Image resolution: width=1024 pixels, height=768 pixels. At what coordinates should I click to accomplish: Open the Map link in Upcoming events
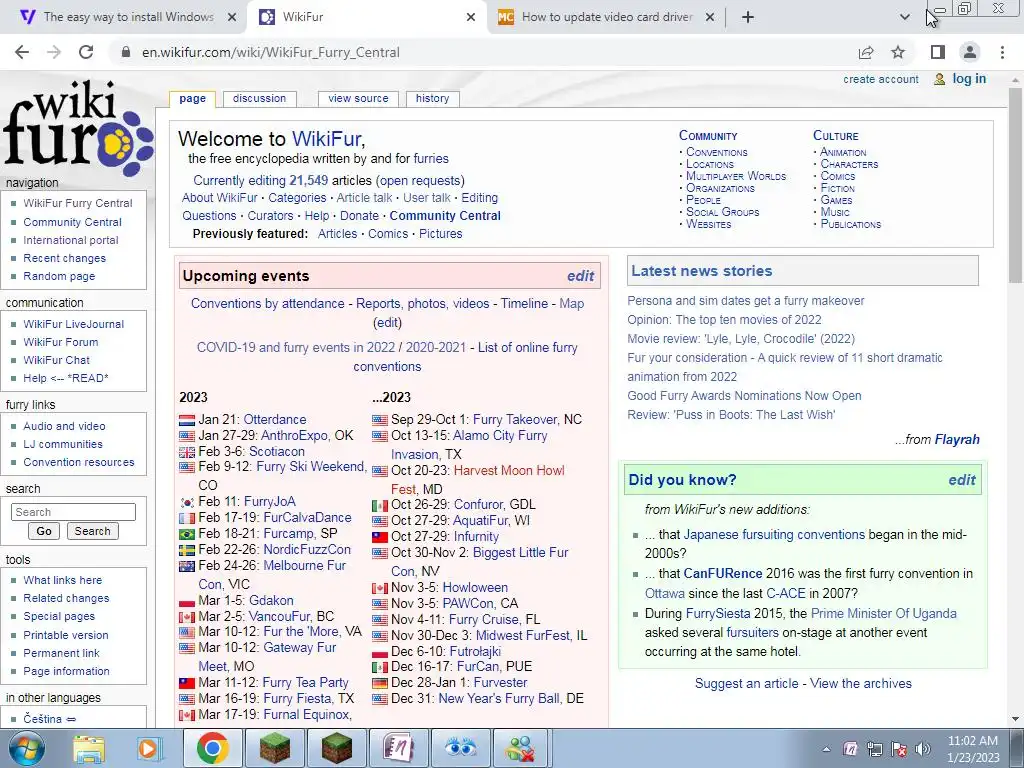[x=571, y=304]
